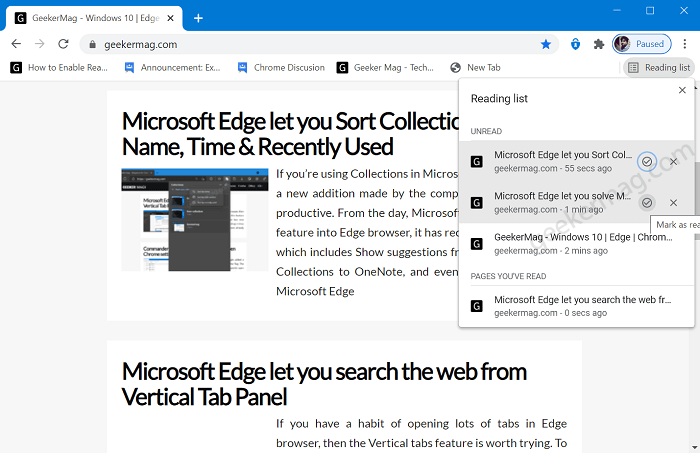Open 'Sort Collections' article headline
Viewport: 700px width, 453px height.
(x=291, y=134)
